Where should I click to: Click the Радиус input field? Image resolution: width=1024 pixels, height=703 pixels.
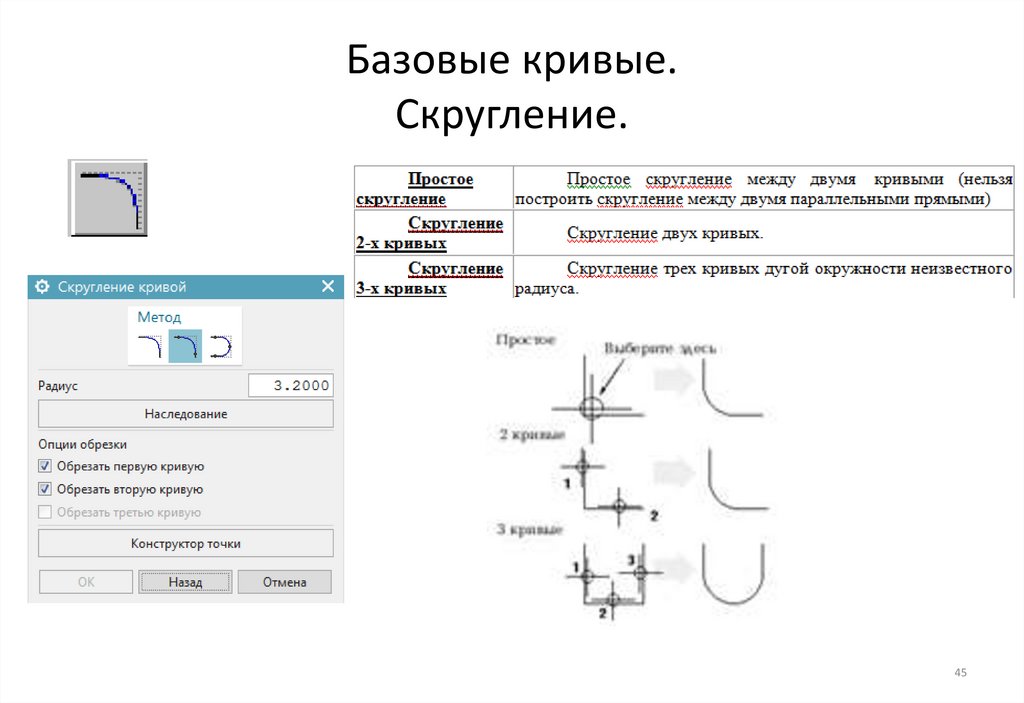(x=291, y=385)
